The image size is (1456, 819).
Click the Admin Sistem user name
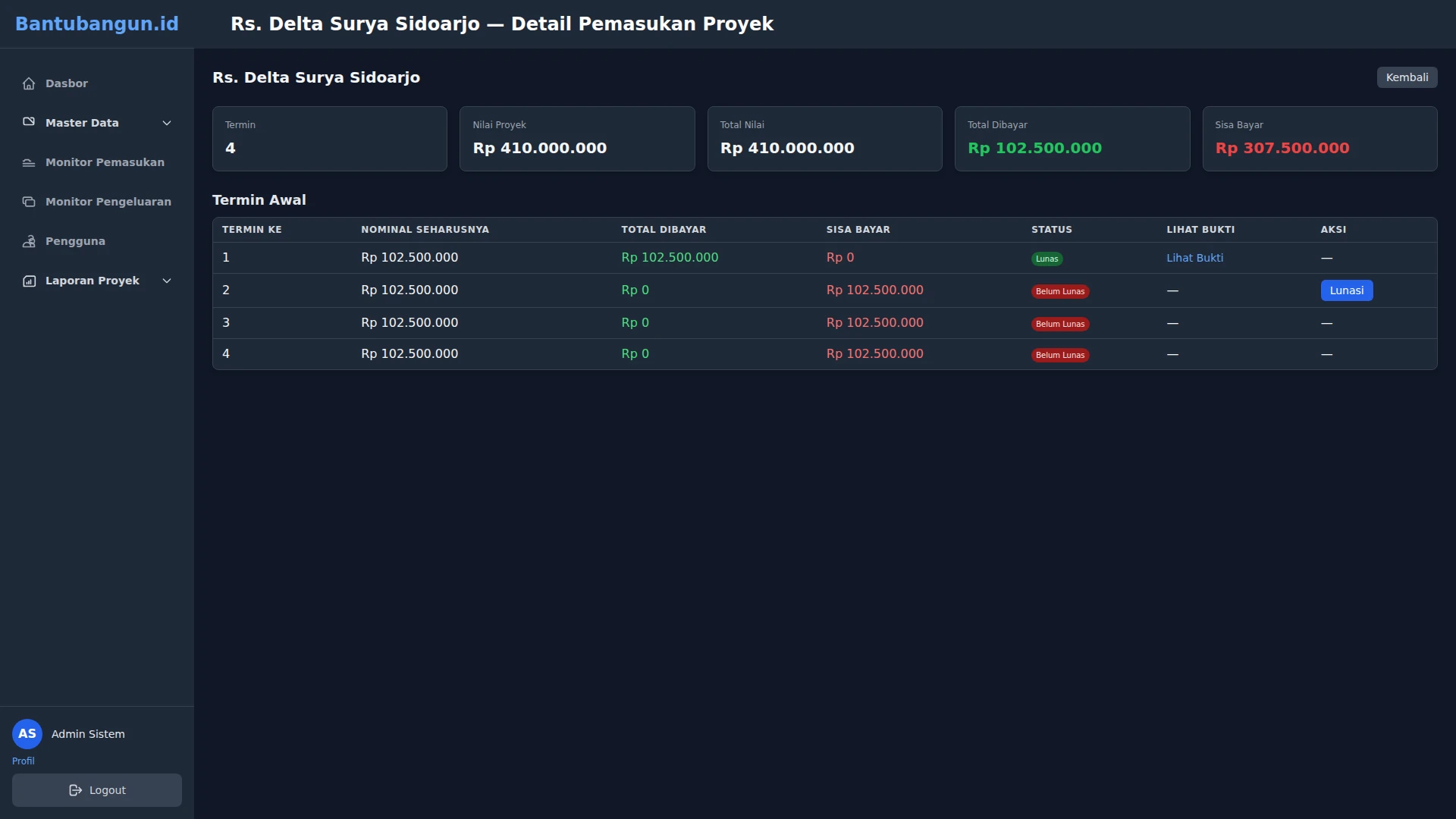click(88, 734)
